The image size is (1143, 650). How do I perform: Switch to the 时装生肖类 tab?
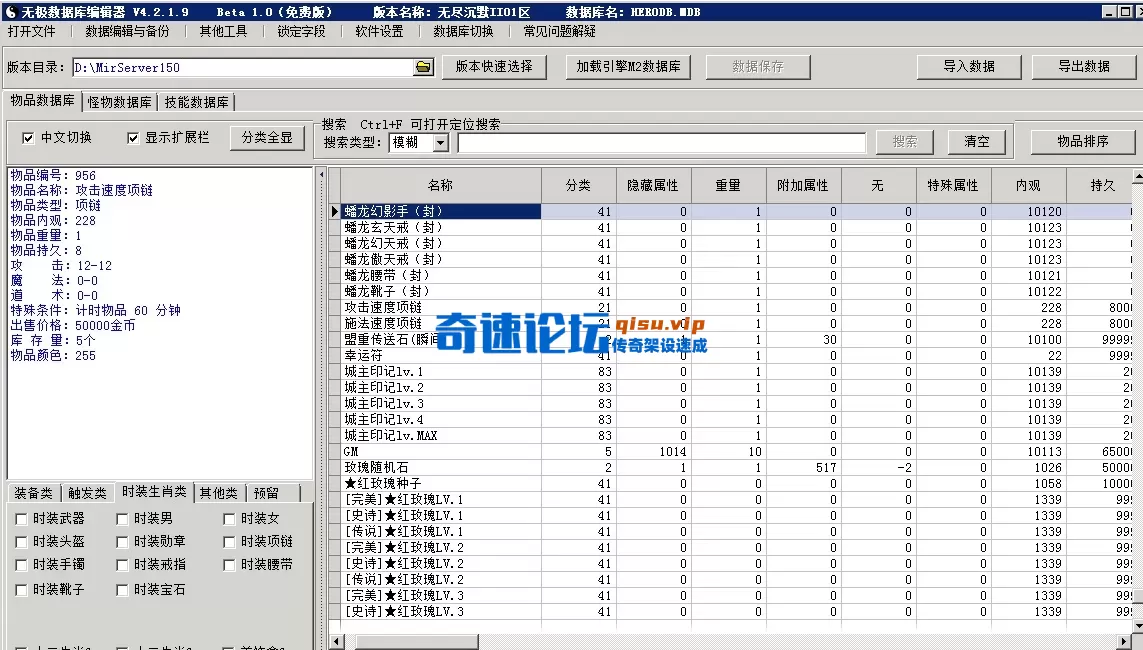point(154,492)
